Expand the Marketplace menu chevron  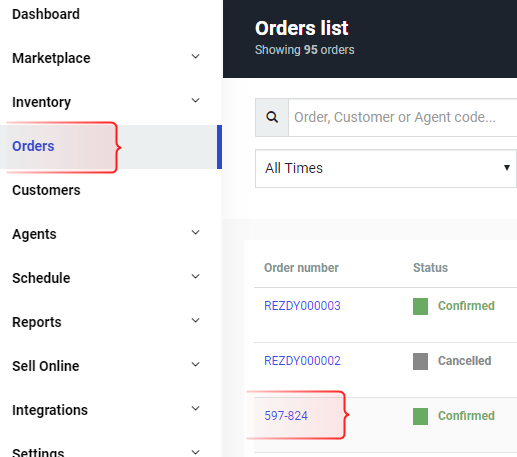pyautogui.click(x=196, y=57)
